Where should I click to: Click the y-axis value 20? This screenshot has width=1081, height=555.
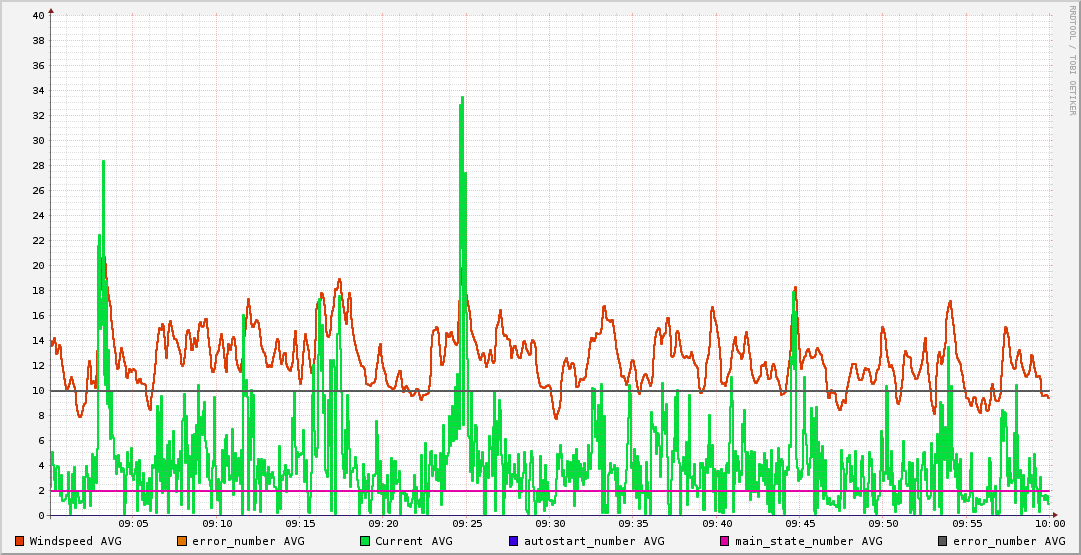click(x=39, y=265)
